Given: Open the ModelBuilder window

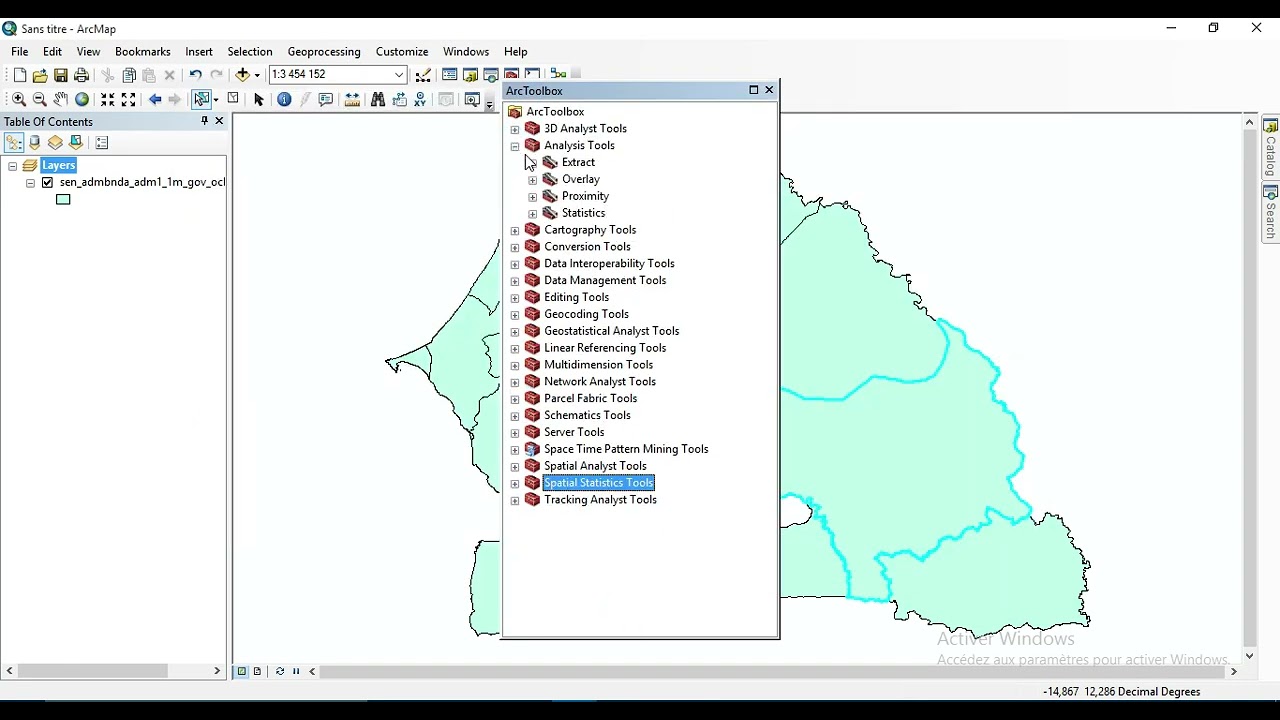Looking at the screenshot, I should click(x=558, y=75).
